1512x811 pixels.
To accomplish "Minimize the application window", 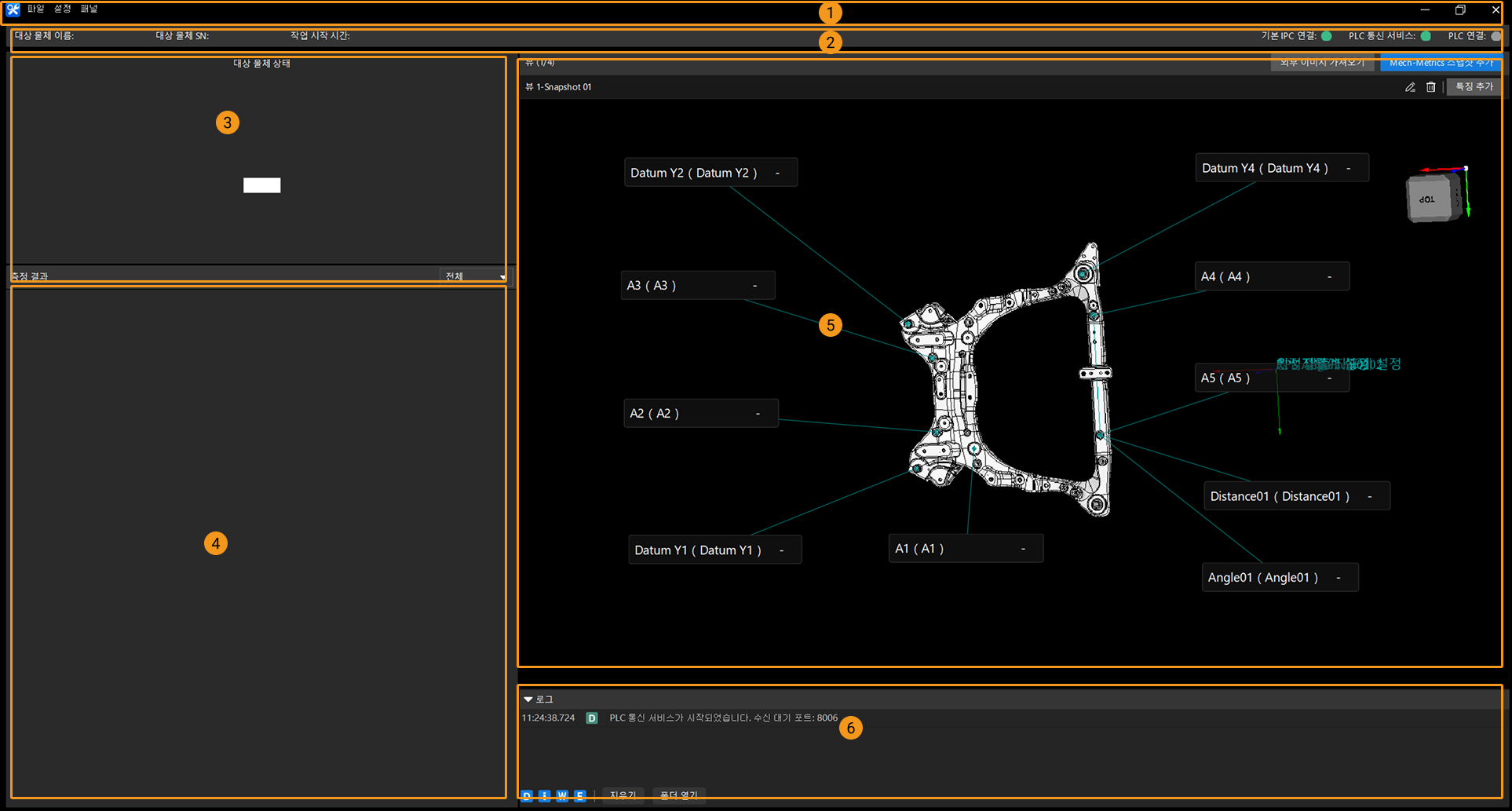I will pos(1425,10).
